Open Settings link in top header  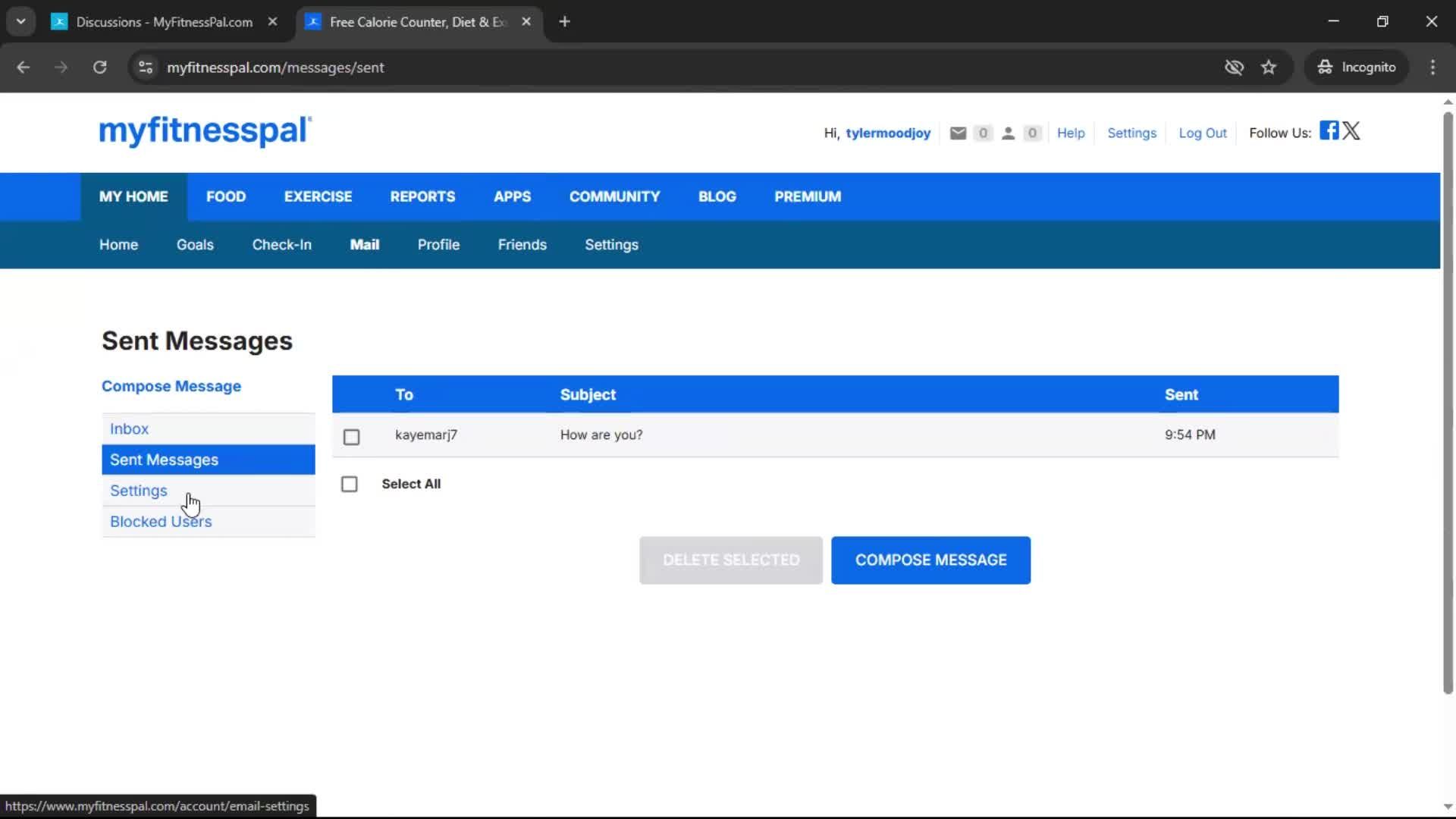1131,133
